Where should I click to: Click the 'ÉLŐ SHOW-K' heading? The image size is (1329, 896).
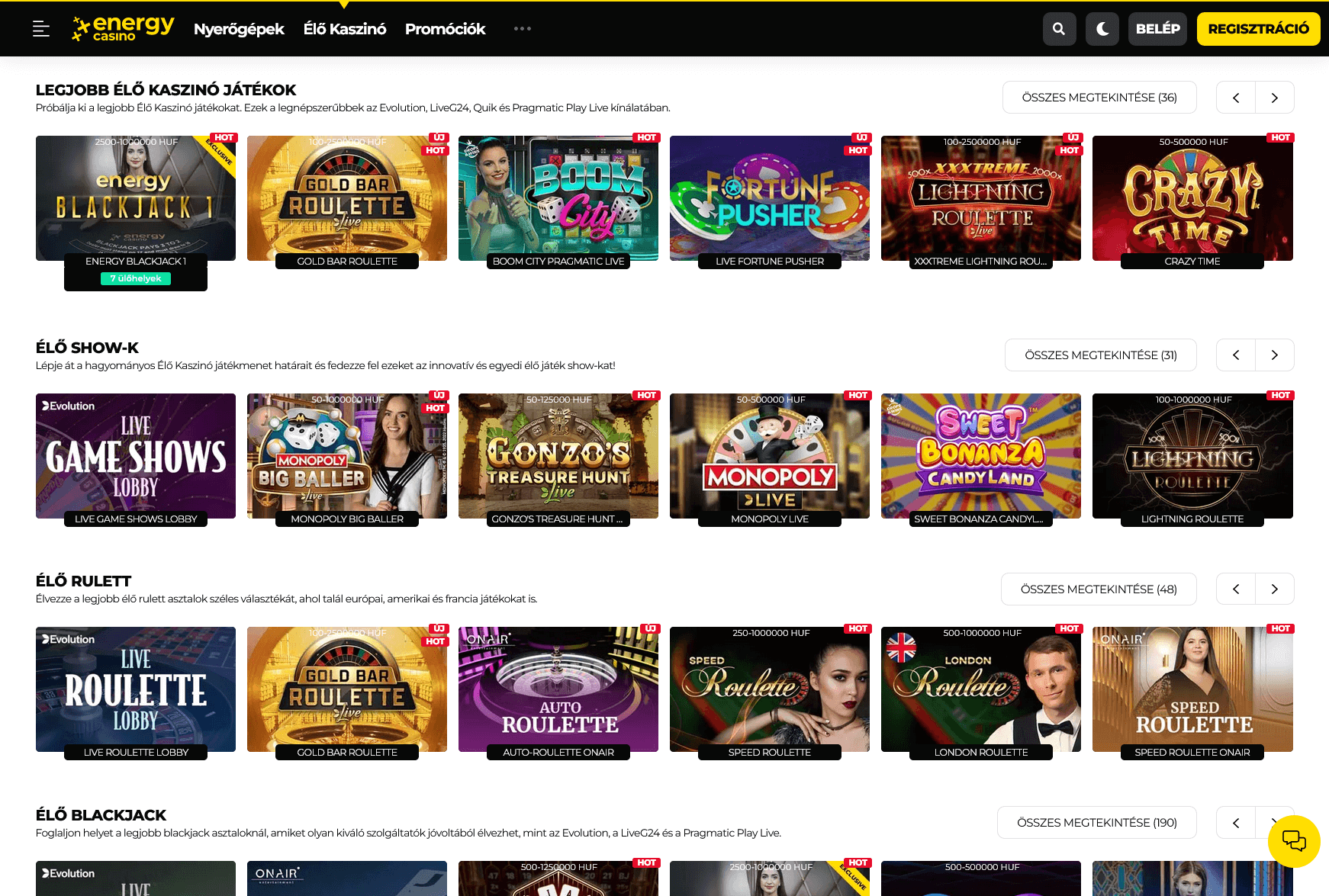pos(87,348)
